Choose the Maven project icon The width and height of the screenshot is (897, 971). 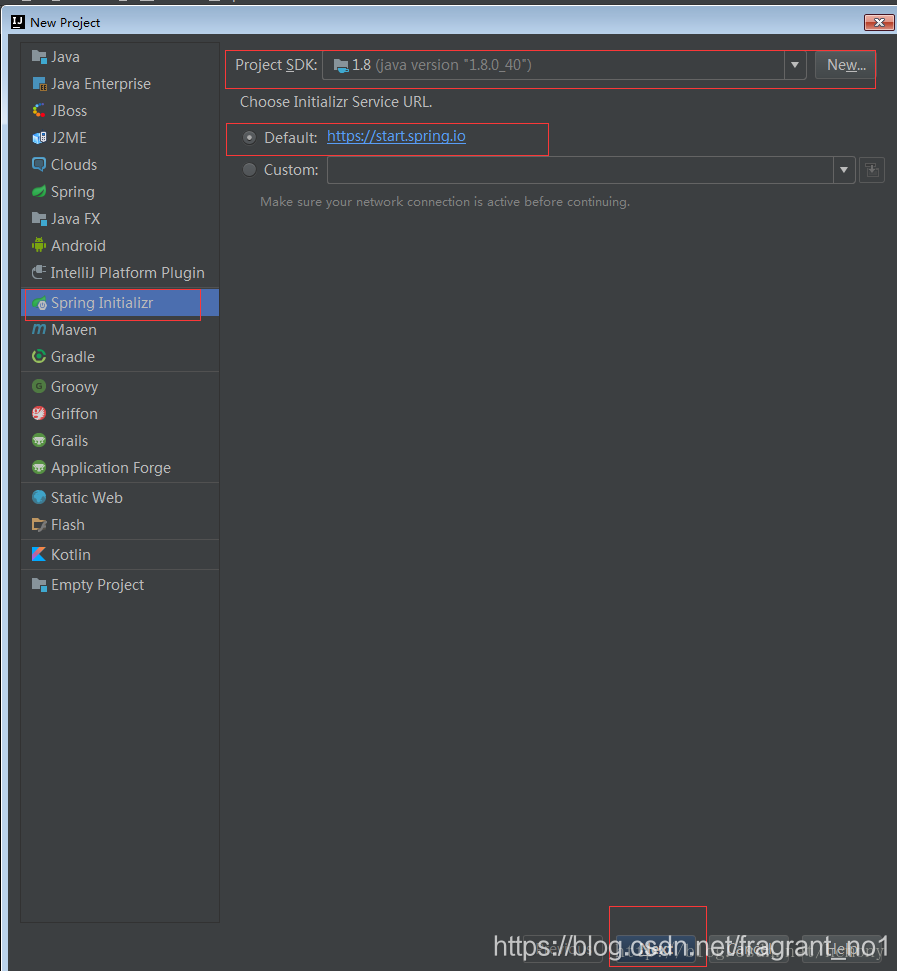(x=39, y=329)
